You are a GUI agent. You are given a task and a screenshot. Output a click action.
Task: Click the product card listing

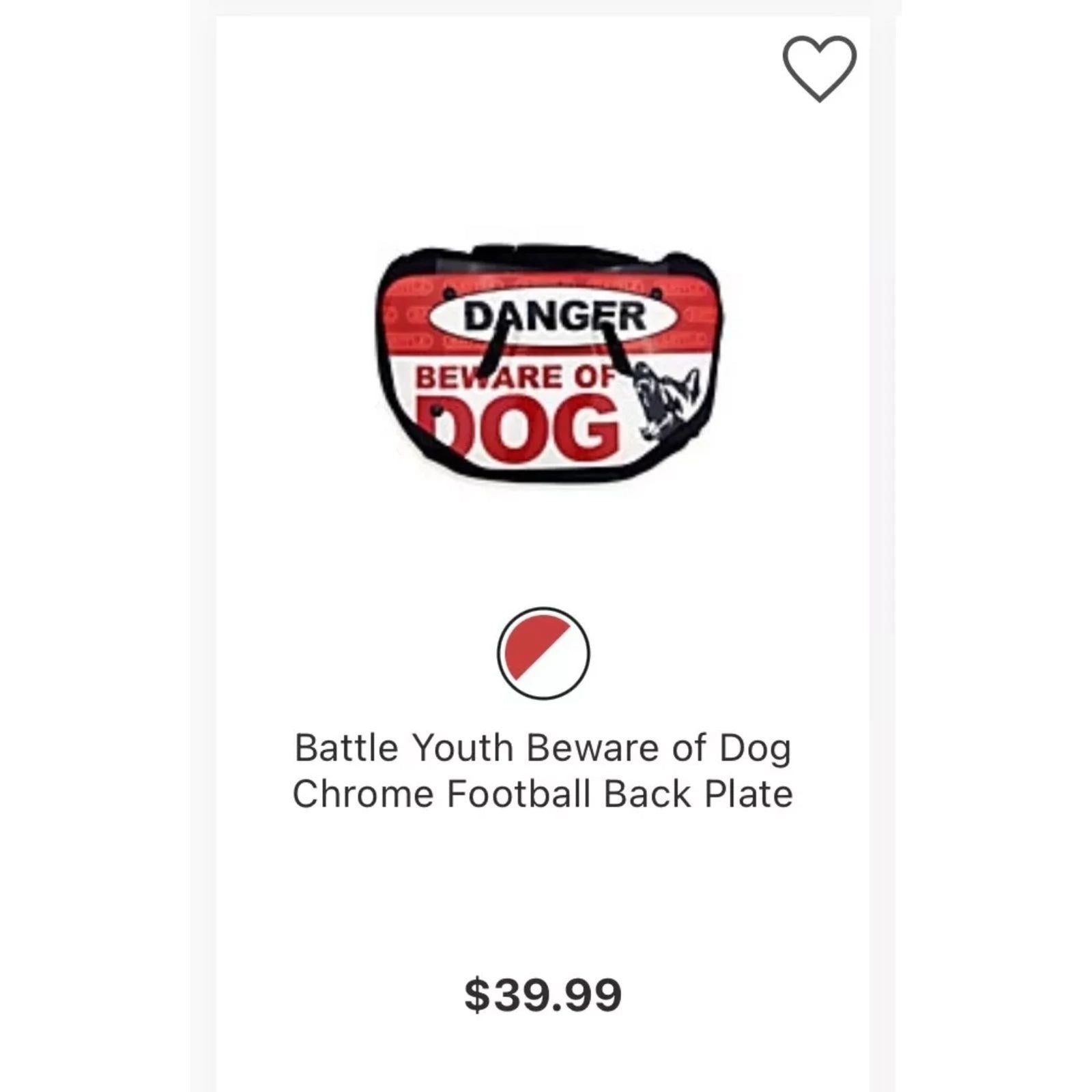coord(543,546)
